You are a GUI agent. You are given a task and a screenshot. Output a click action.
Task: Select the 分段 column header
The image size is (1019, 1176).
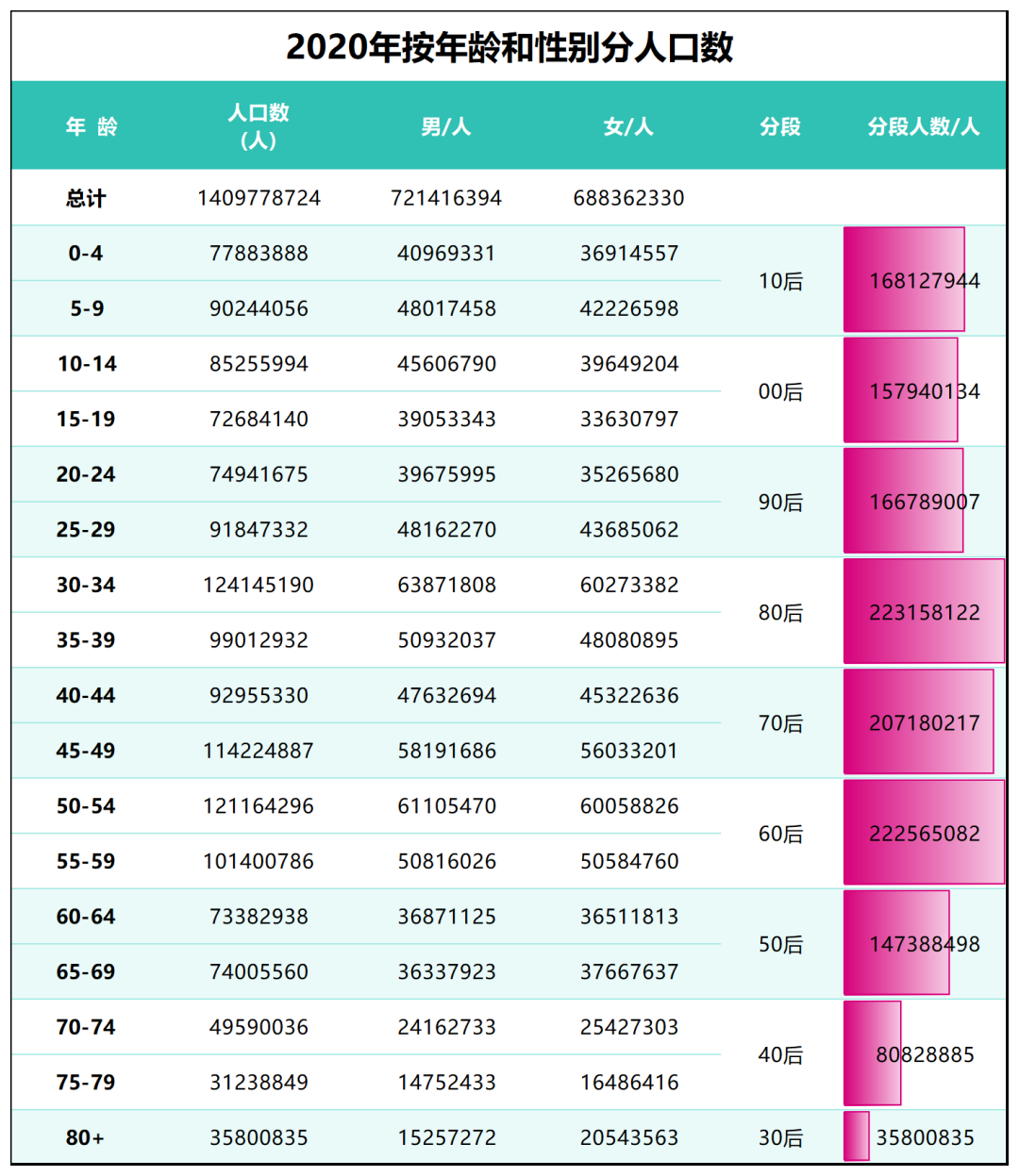780,126
